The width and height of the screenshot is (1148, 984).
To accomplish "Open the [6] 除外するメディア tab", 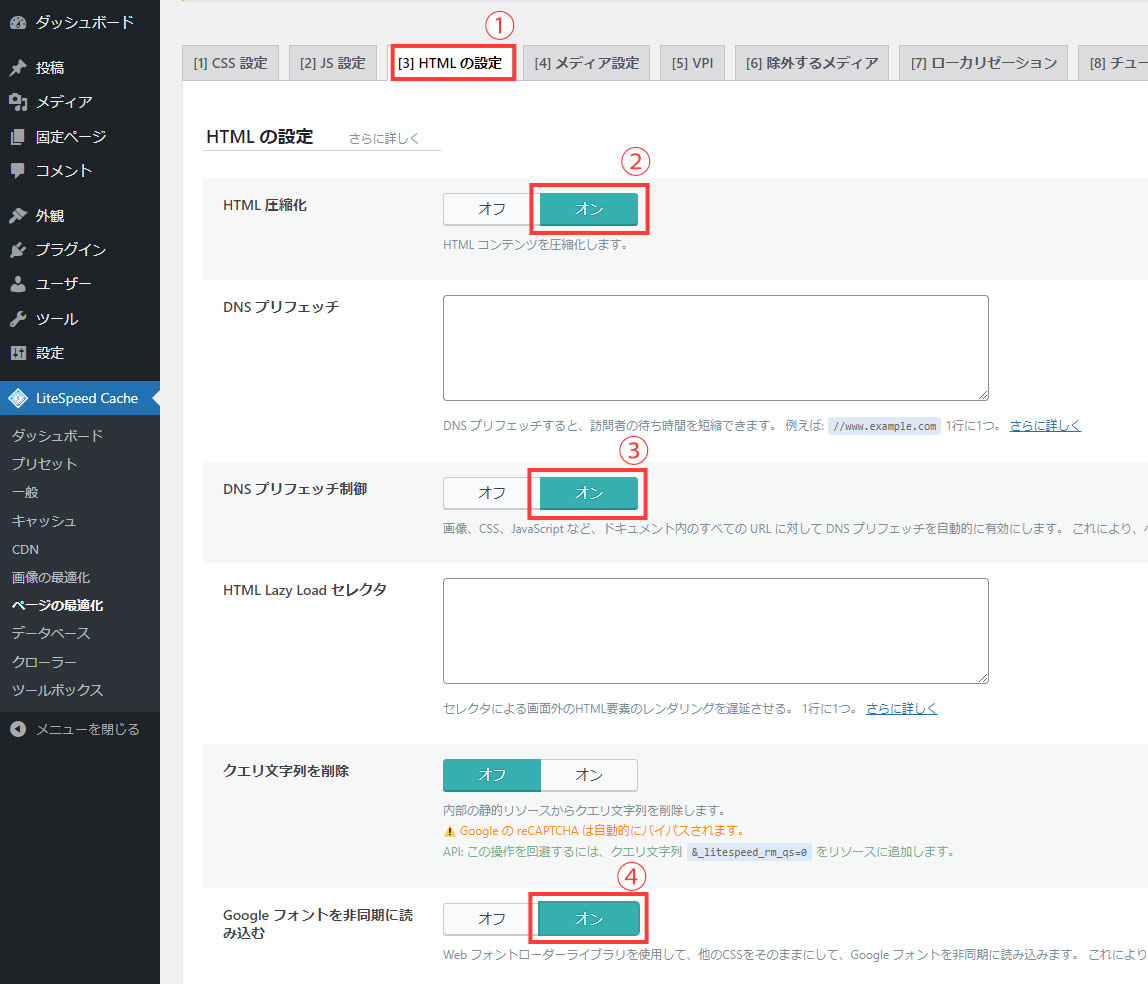I will (812, 63).
